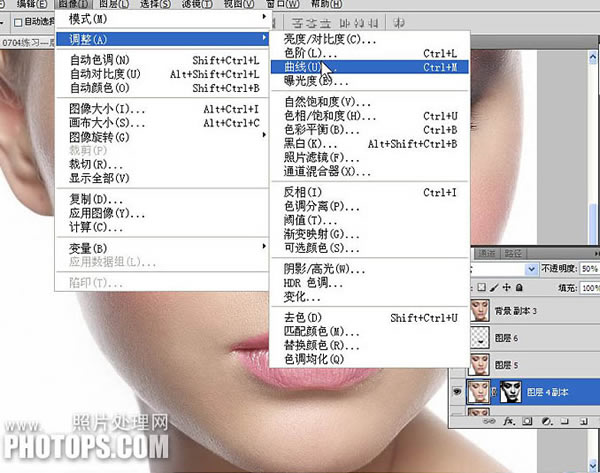Open 画布大小(S) dialog
The height and width of the screenshot is (473, 600).
click(162, 122)
